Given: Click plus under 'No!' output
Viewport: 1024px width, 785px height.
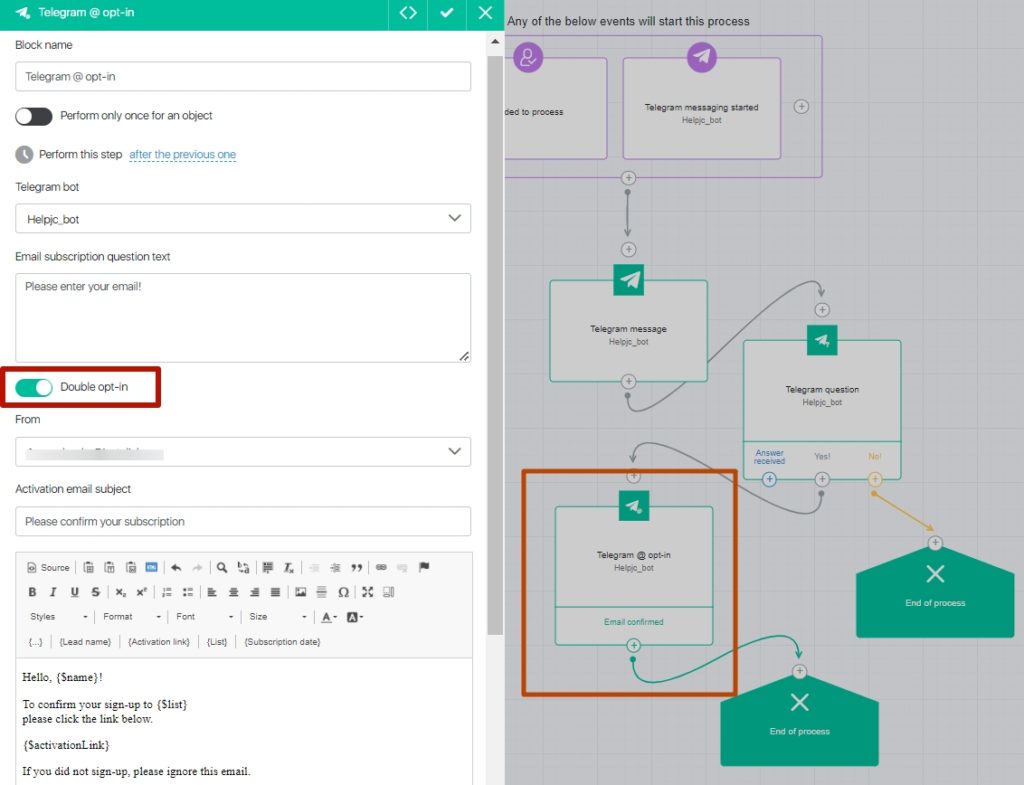Looking at the screenshot, I should pyautogui.click(x=875, y=479).
